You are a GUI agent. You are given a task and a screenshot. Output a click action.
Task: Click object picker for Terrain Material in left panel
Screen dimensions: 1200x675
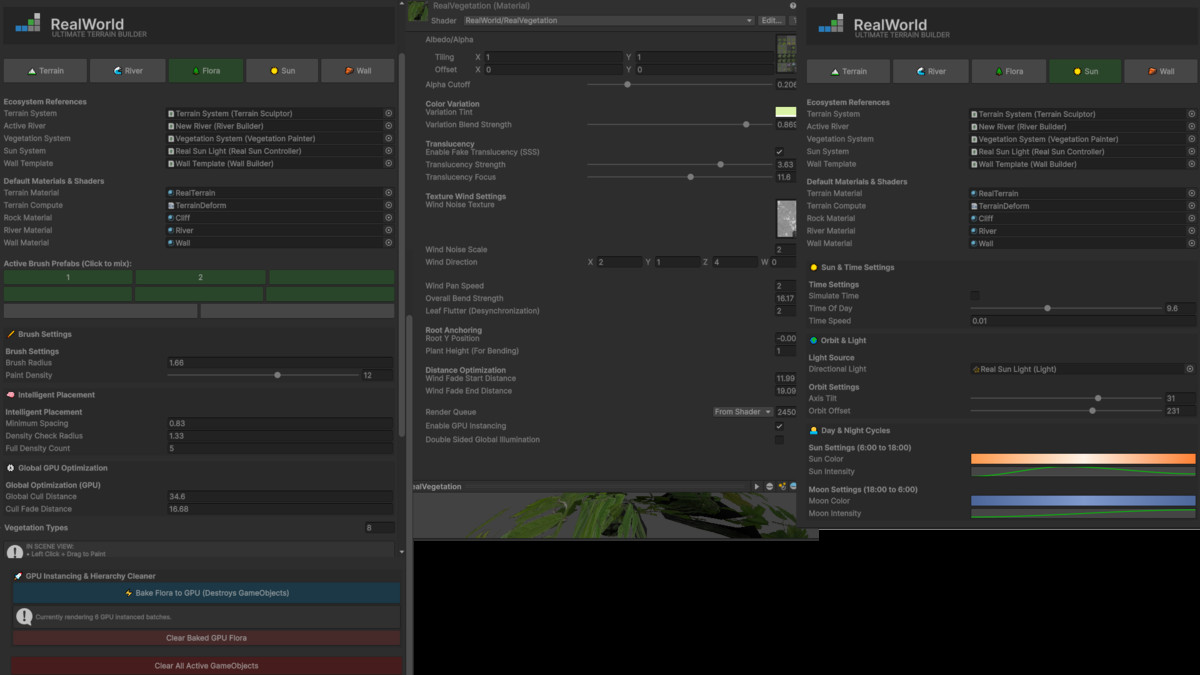tap(389, 193)
